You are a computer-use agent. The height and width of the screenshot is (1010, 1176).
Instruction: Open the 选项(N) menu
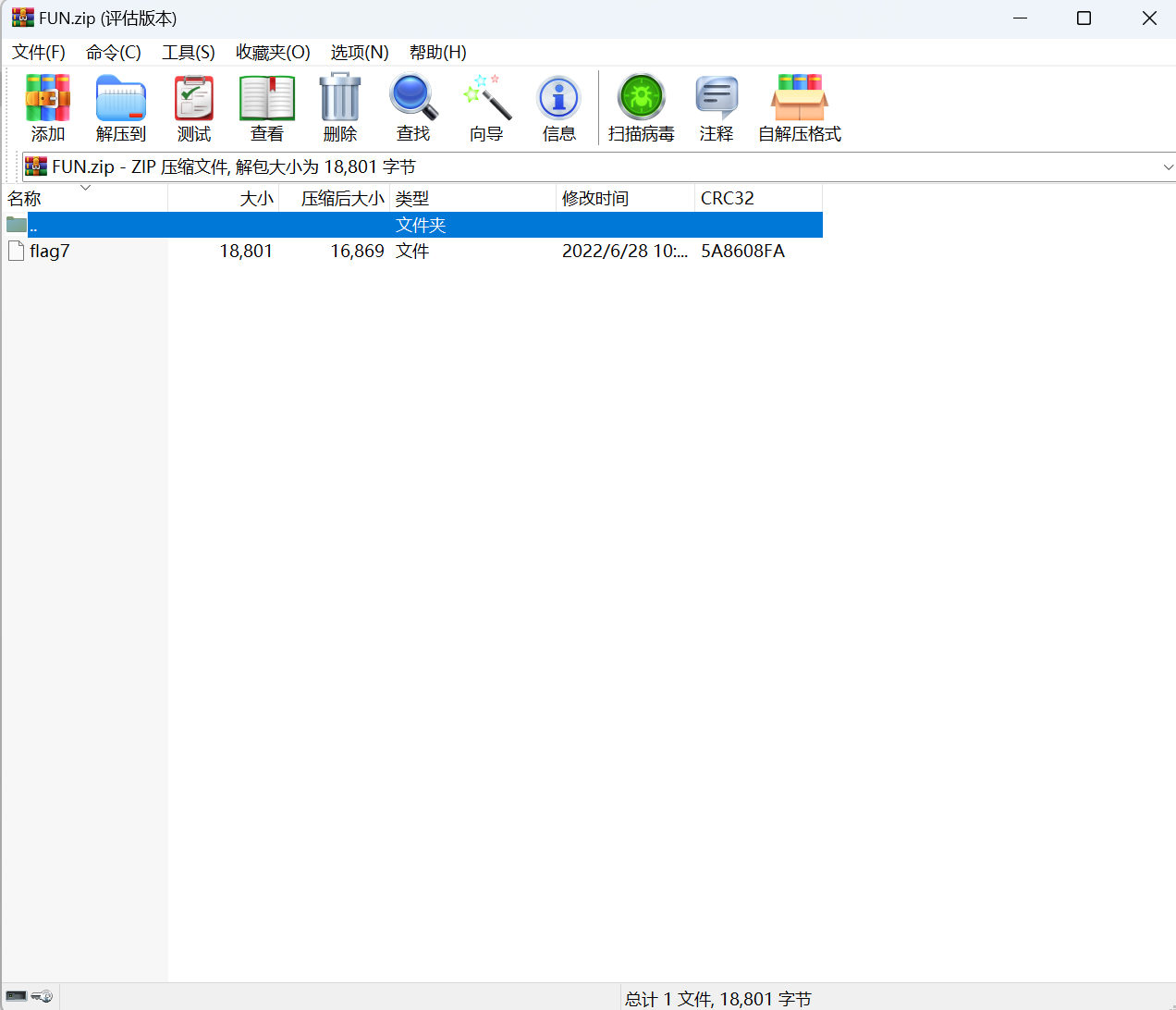tap(360, 53)
